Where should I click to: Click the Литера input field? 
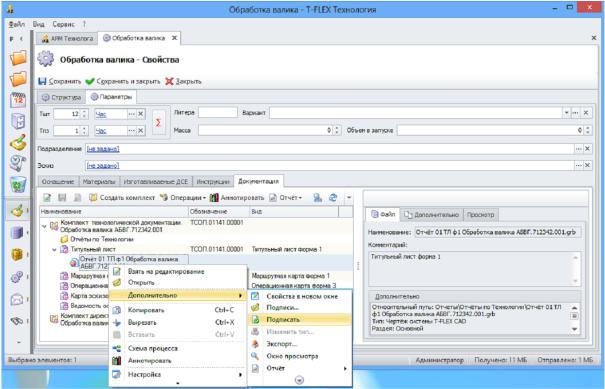pyautogui.click(x=218, y=113)
